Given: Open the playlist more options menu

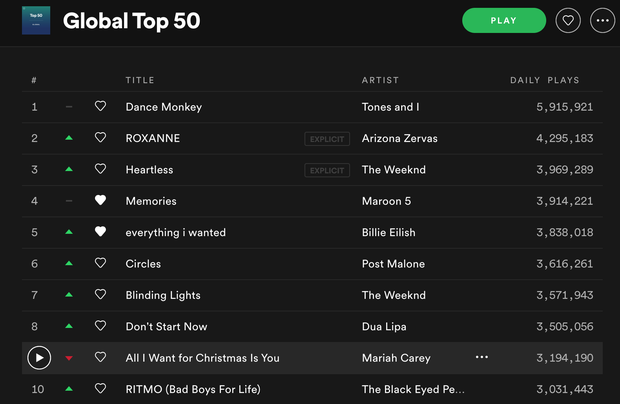Looking at the screenshot, I should tap(601, 20).
